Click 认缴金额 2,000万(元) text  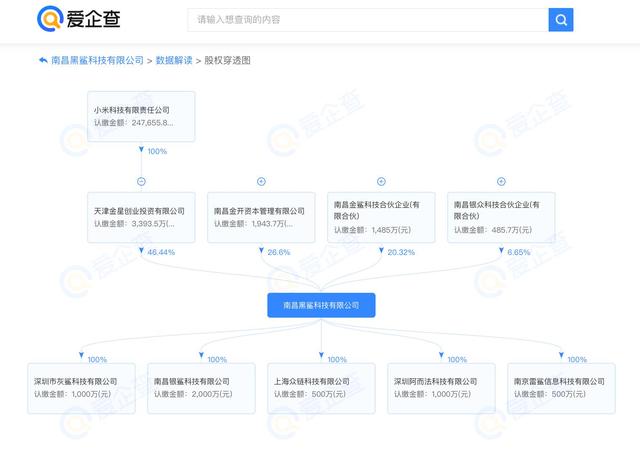point(193,394)
